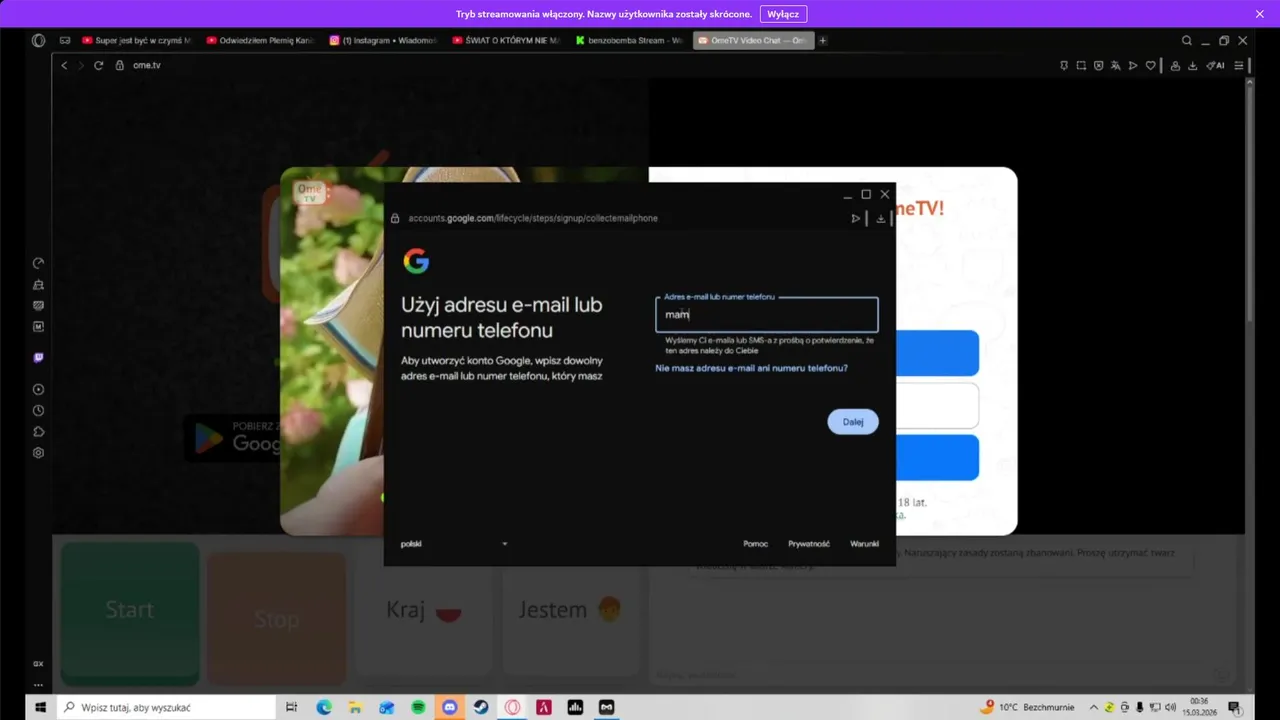Open the Twitch icon in Opera sidebar
Viewport: 1280px width, 720px height.
pyautogui.click(x=38, y=357)
